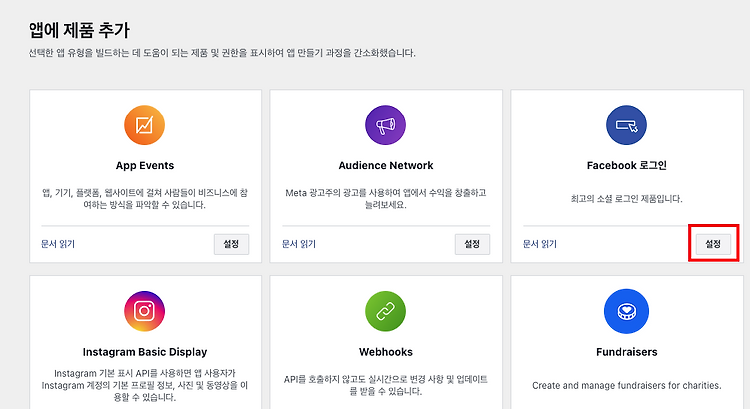Open 문서 읽기 link under Facebook 로그인
Viewport: 750px width, 409px height.
[540, 244]
